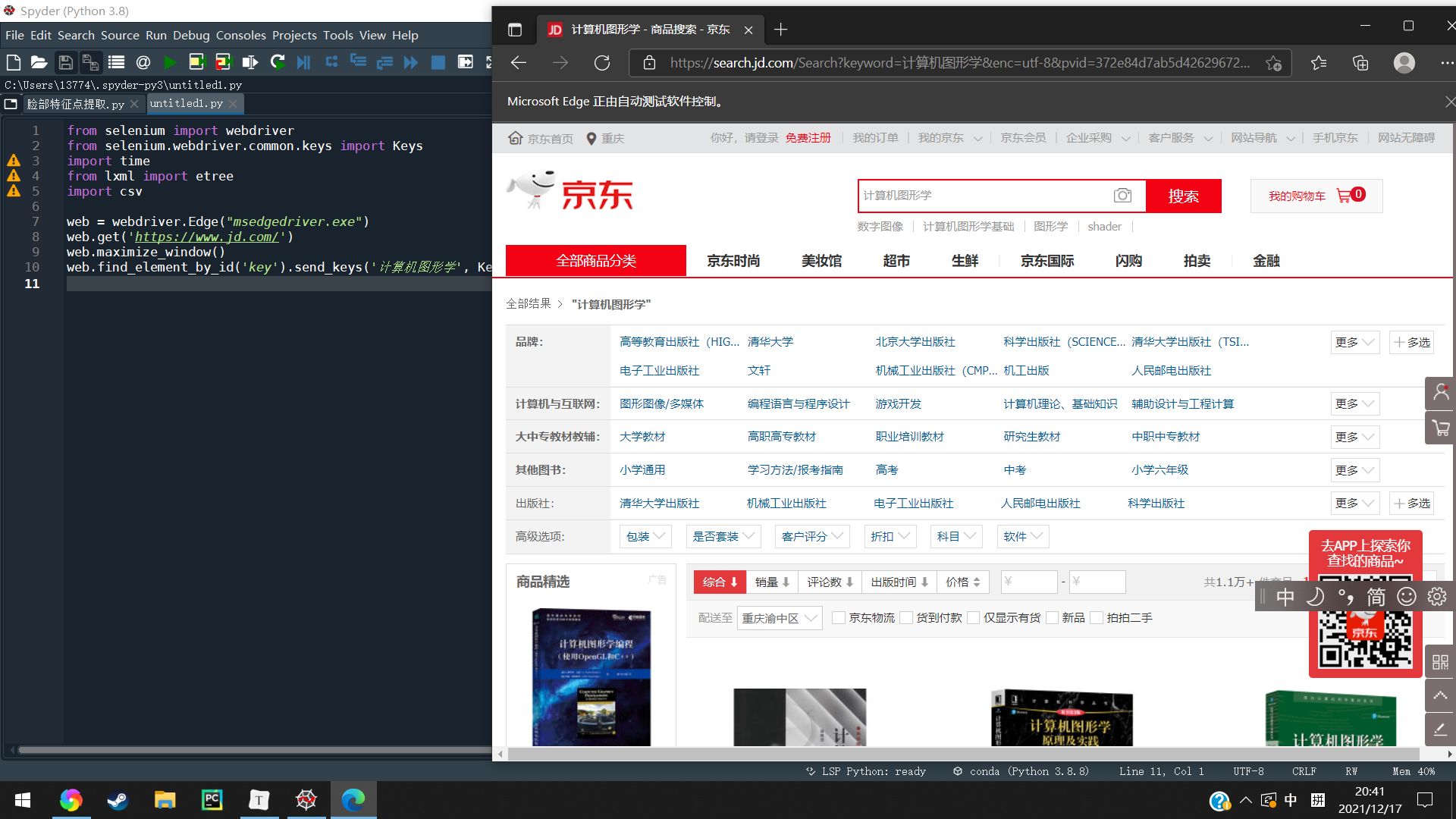Screen dimensions: 1456x819
Task: Re-run last script in Spyder
Action: click(278, 62)
